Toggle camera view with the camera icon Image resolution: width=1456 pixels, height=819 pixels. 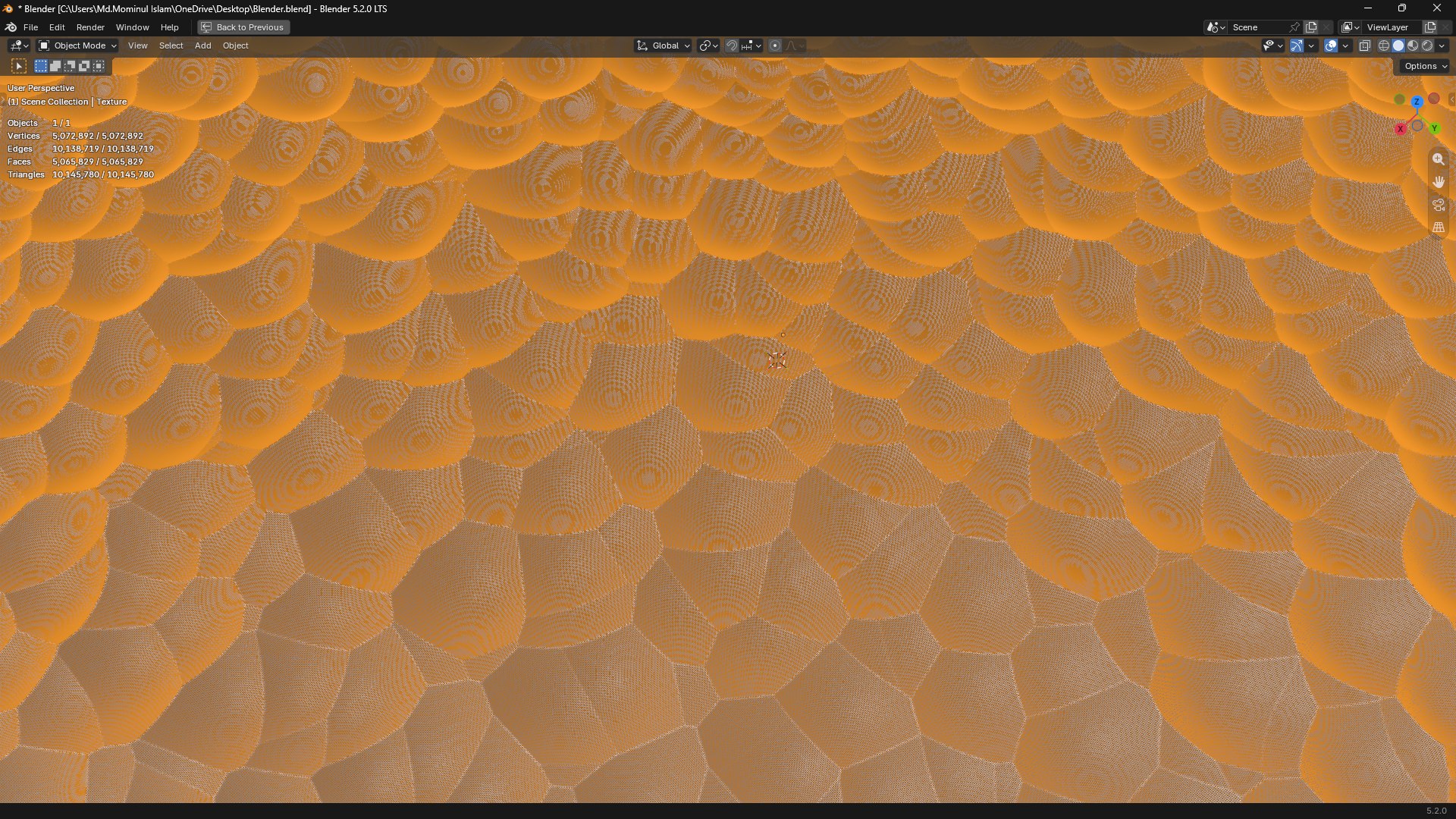(x=1439, y=205)
